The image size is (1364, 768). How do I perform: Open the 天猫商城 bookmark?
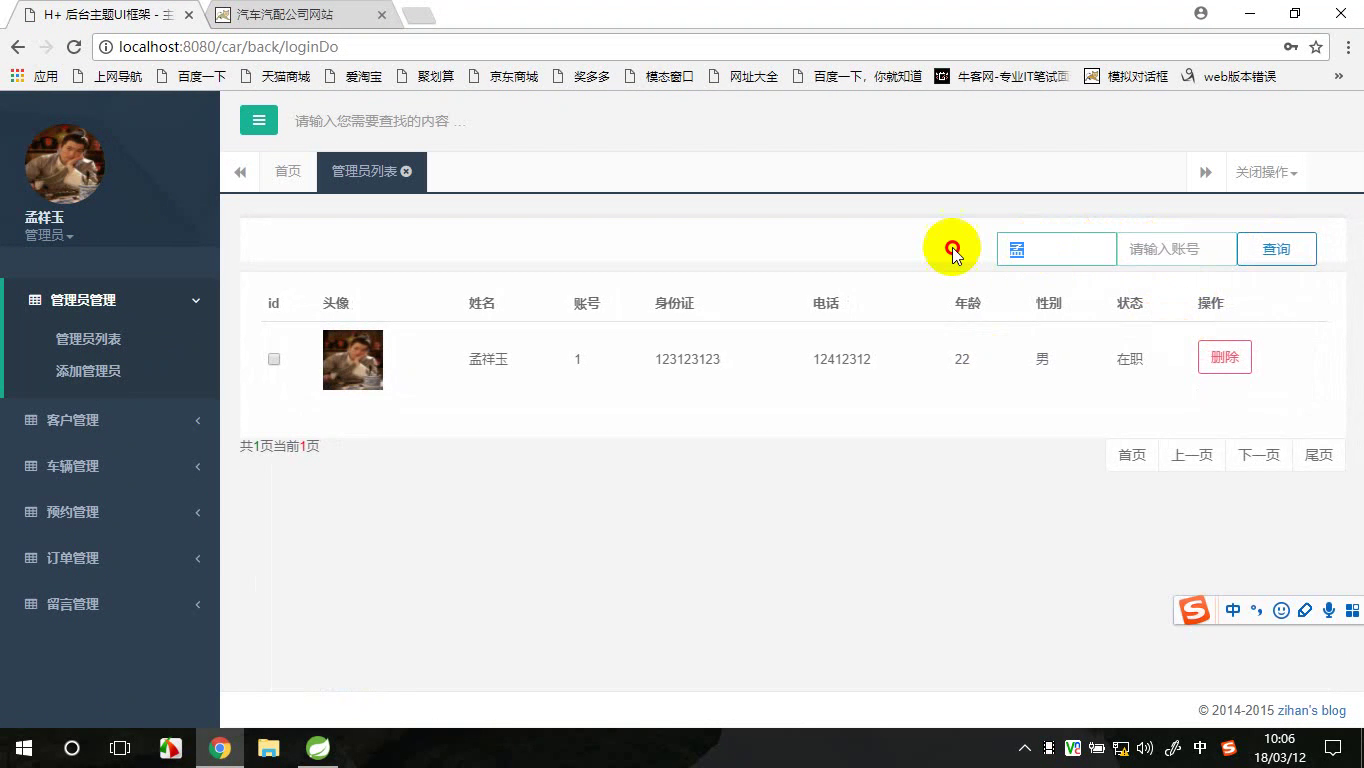coord(276,76)
